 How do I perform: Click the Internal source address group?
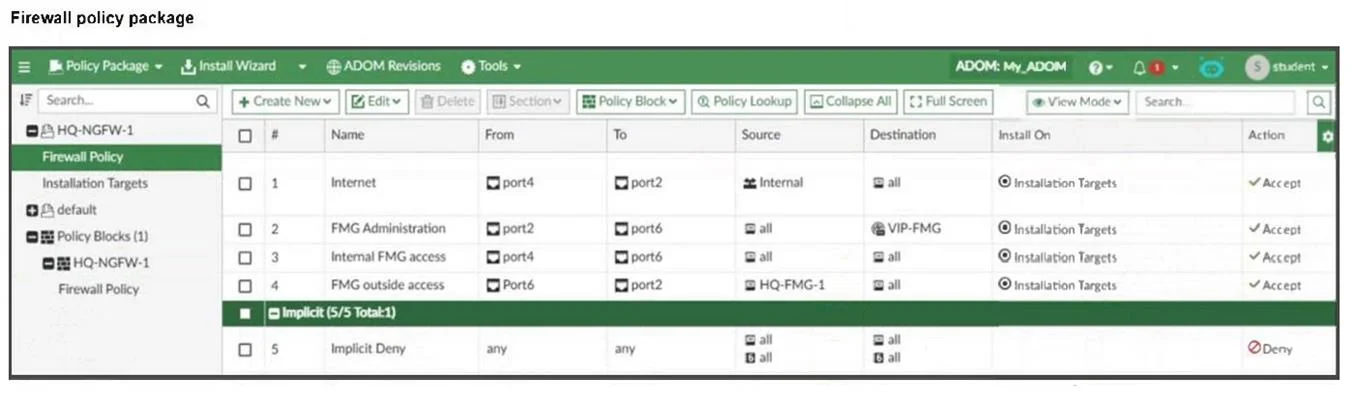tap(772, 183)
